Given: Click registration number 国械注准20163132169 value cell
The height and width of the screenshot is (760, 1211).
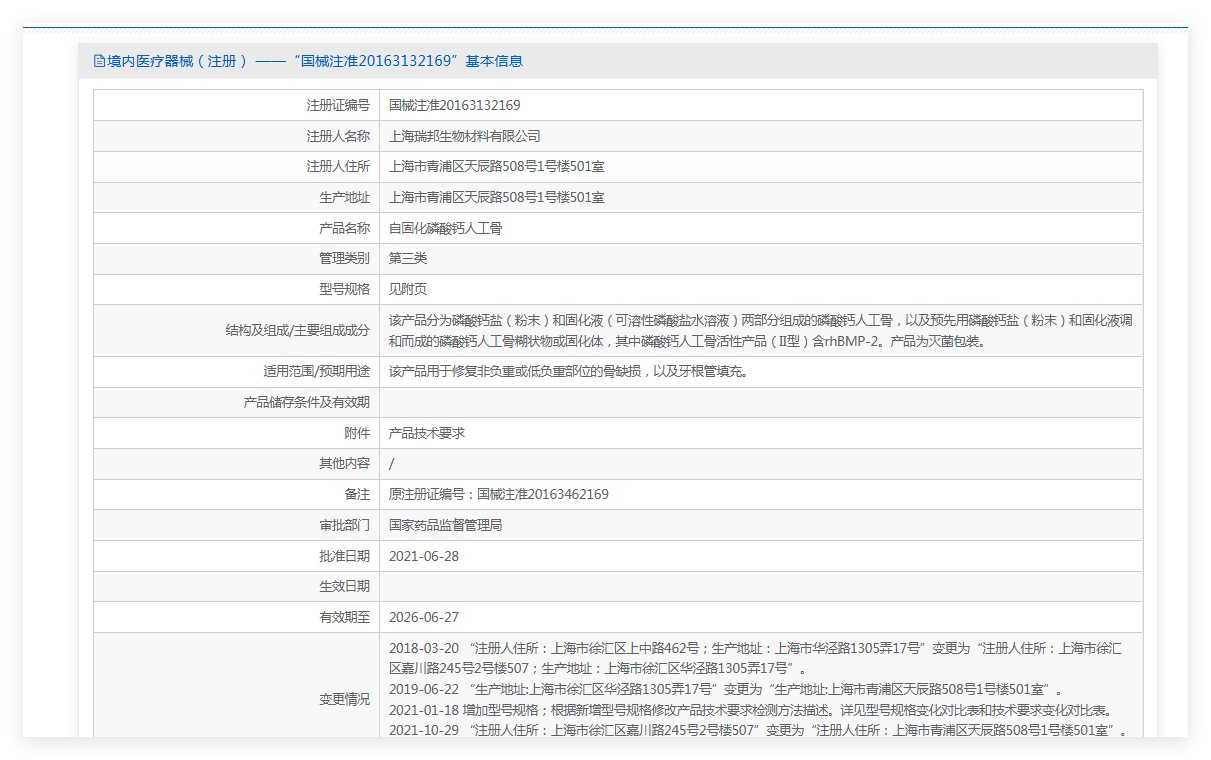Looking at the screenshot, I should point(454,105).
